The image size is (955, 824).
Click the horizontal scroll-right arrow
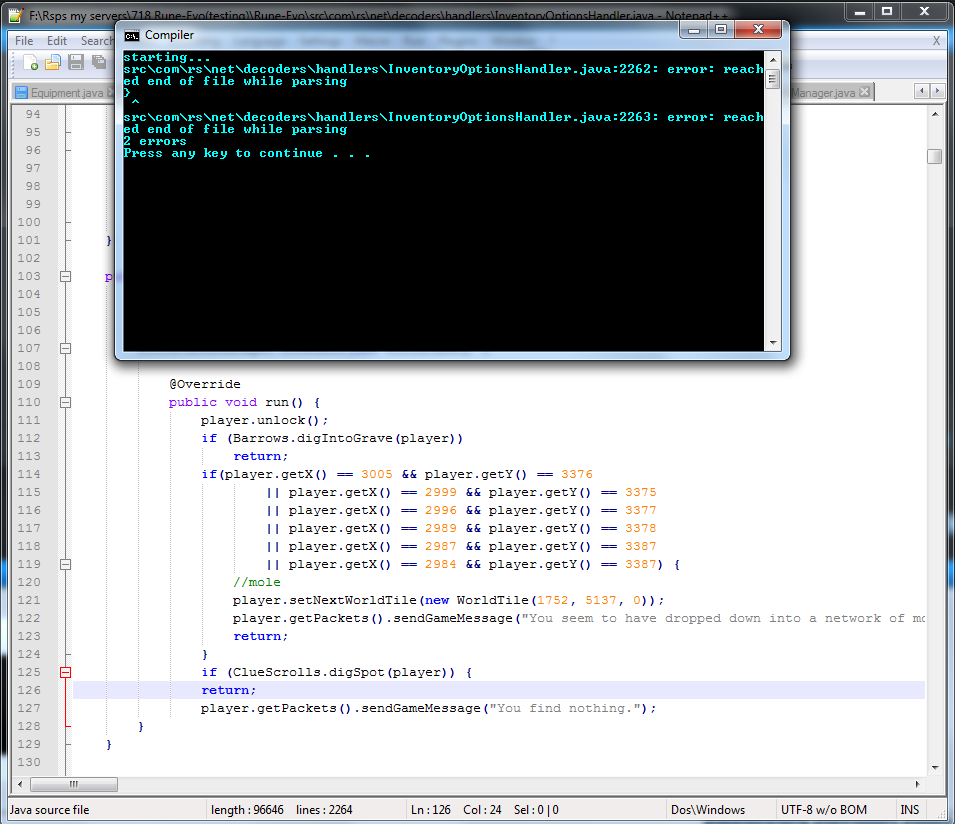pyautogui.click(x=917, y=784)
